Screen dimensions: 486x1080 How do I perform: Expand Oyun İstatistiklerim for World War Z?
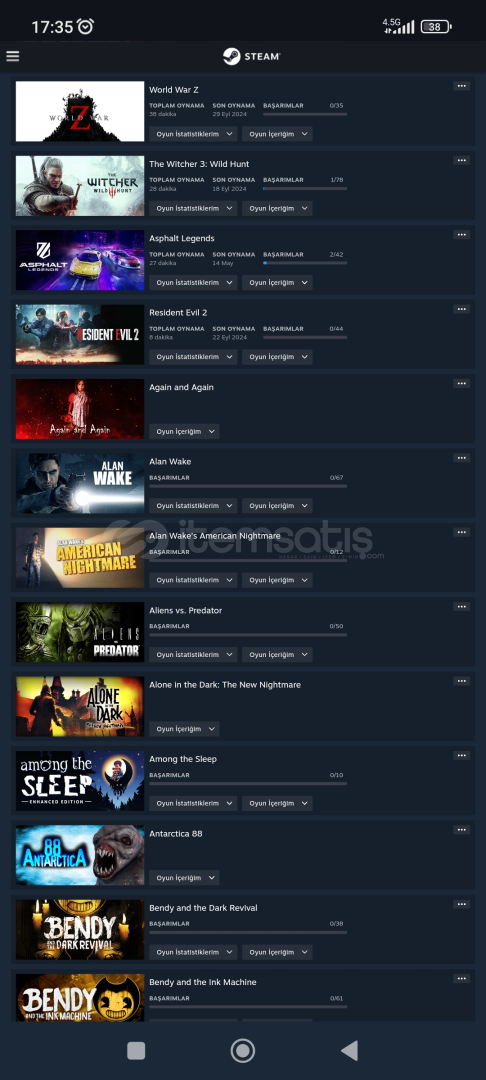tap(193, 134)
